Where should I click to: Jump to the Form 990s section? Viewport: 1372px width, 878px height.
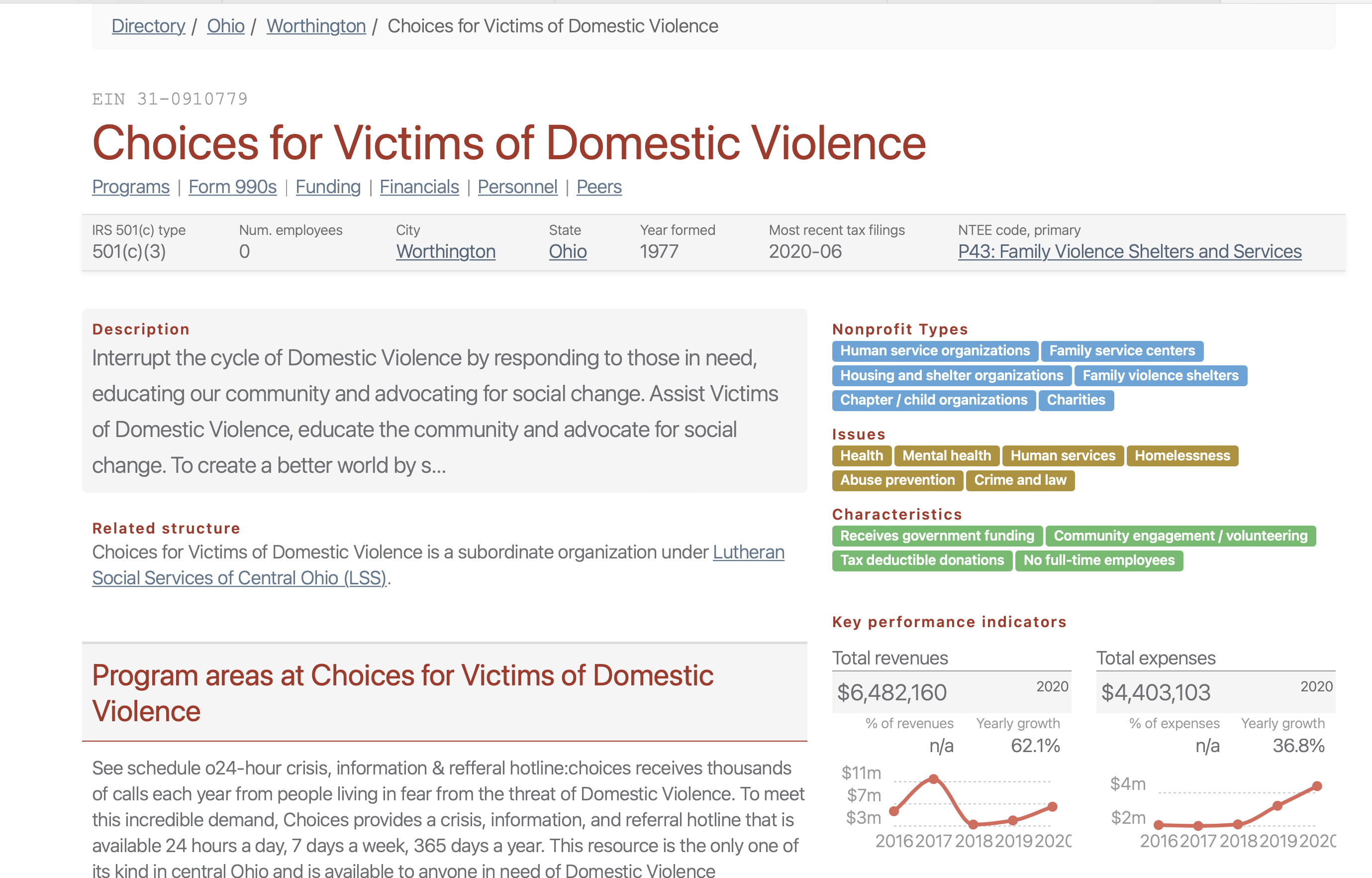click(x=232, y=187)
